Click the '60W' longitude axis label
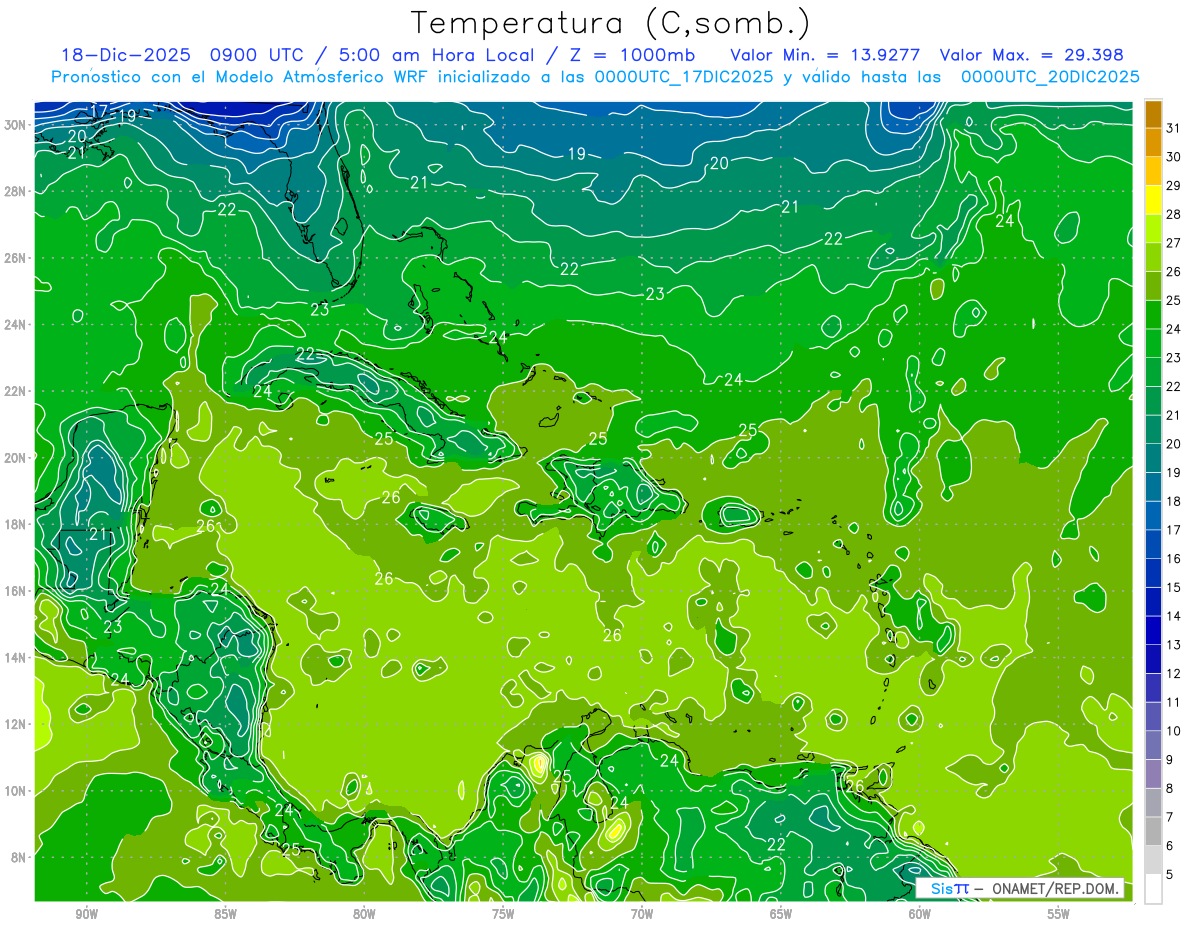 click(920, 914)
